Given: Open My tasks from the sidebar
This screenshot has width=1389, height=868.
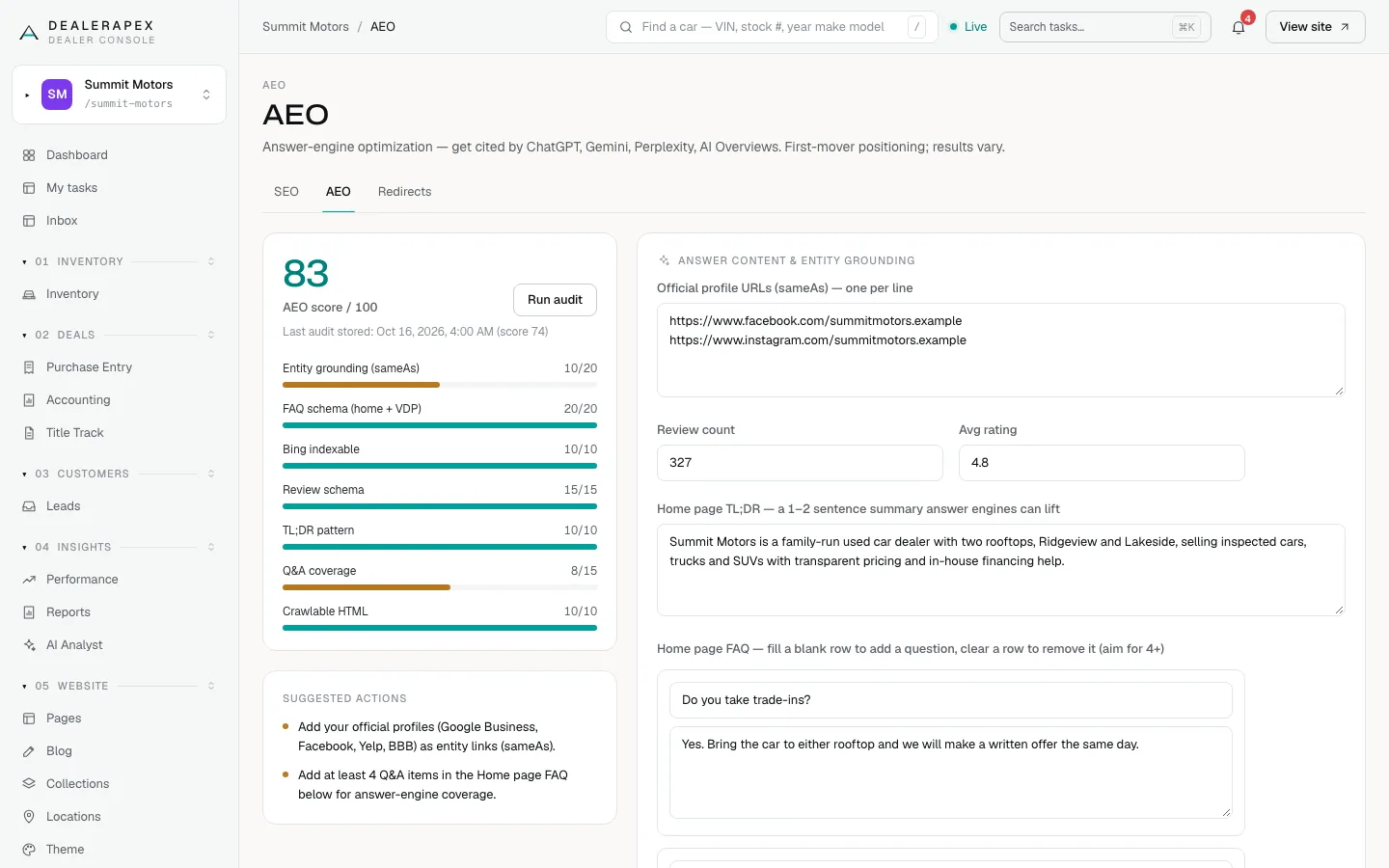Looking at the screenshot, I should click(72, 188).
